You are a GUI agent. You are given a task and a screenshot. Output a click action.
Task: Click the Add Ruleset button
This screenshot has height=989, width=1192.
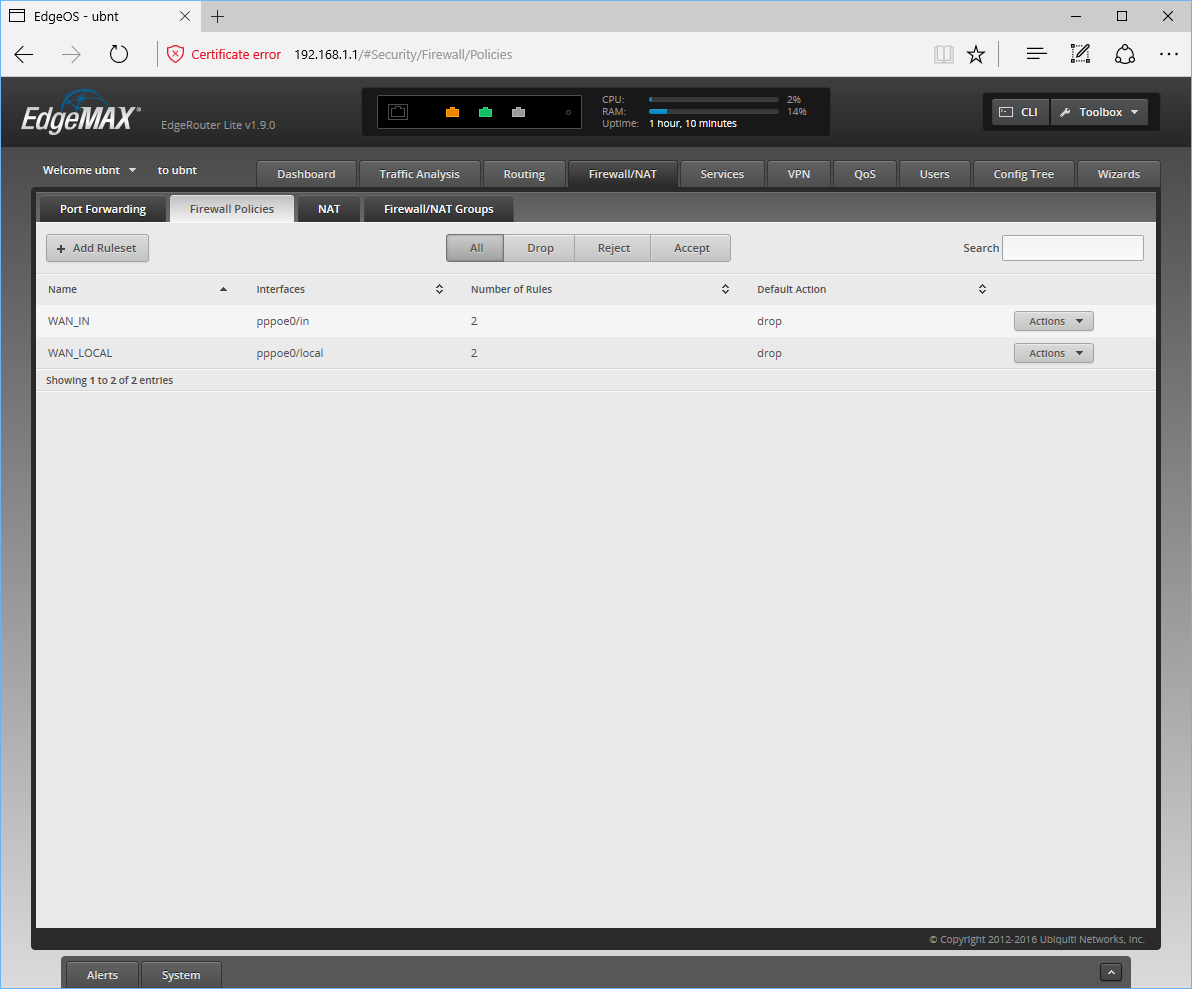tap(97, 248)
